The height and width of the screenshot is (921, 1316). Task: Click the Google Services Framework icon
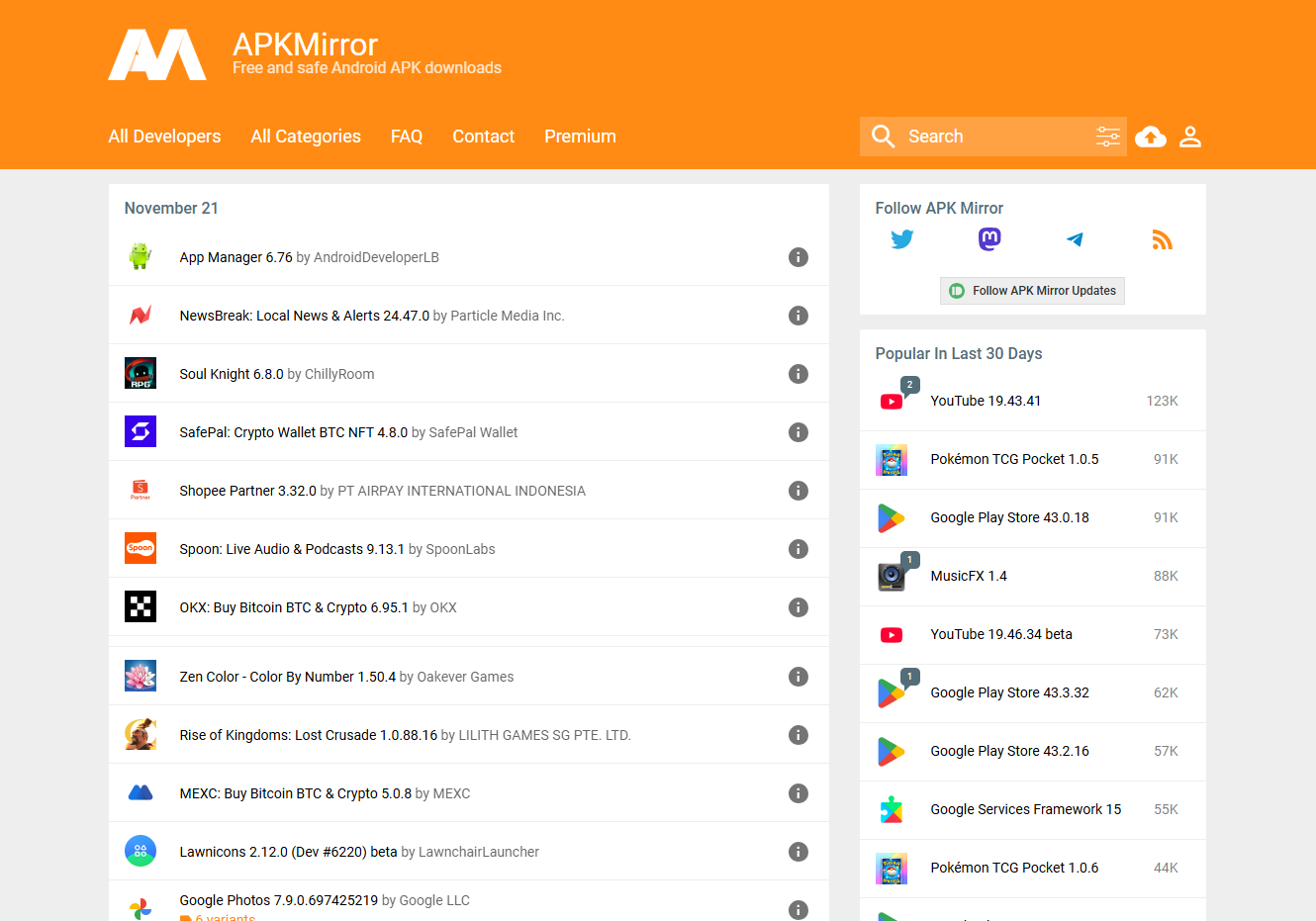coord(892,810)
